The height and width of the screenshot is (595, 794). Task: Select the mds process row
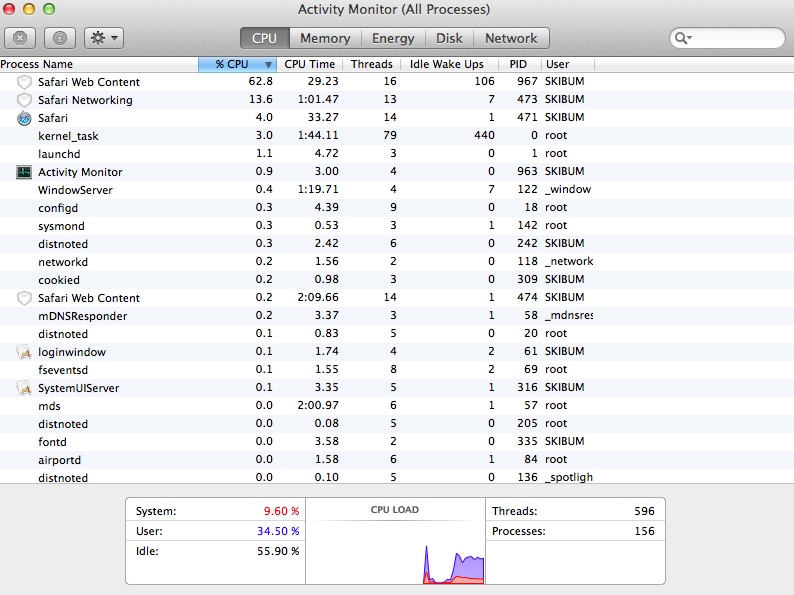pyautogui.click(x=397, y=406)
